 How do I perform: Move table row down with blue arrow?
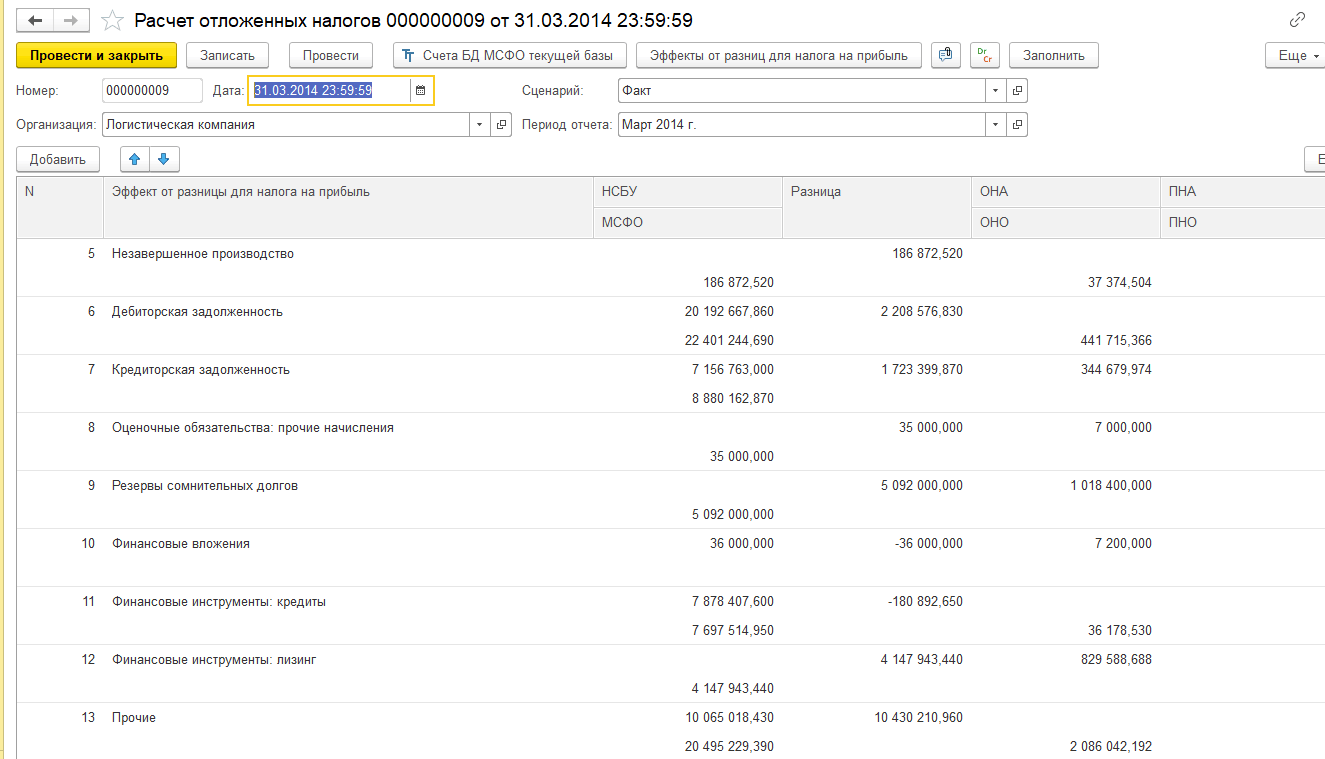(164, 159)
